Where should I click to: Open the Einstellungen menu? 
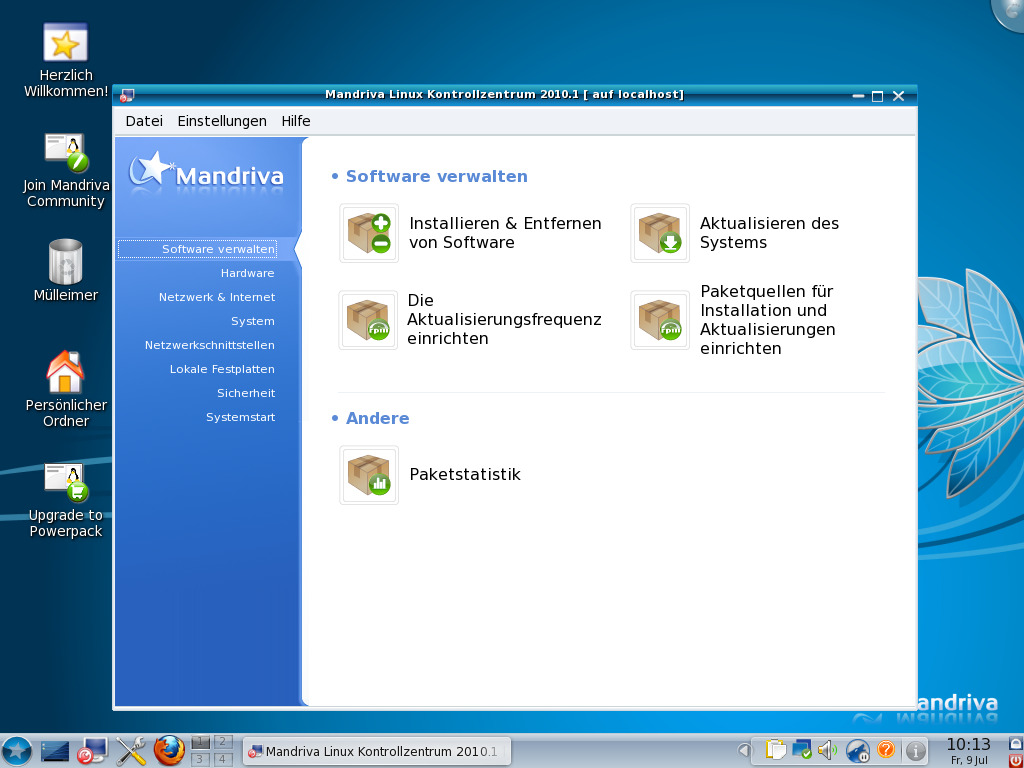[x=222, y=120]
